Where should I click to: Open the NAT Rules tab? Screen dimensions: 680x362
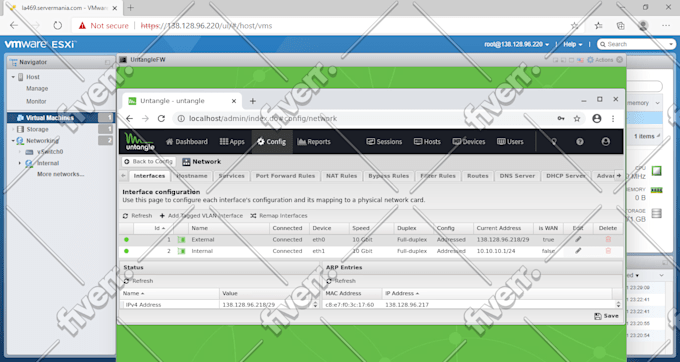tap(342, 176)
